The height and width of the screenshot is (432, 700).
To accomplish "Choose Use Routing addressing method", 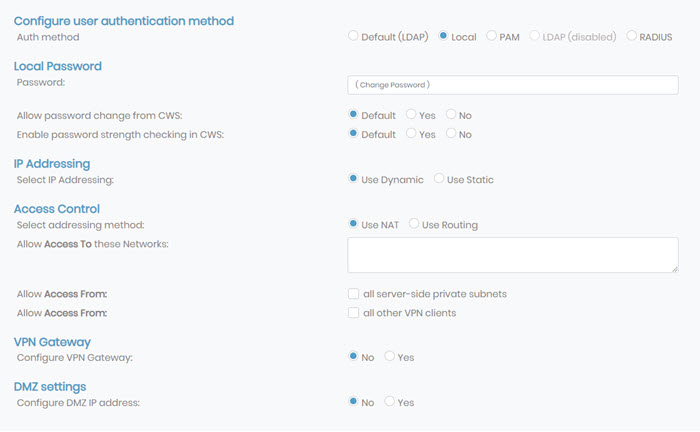I will (414, 224).
